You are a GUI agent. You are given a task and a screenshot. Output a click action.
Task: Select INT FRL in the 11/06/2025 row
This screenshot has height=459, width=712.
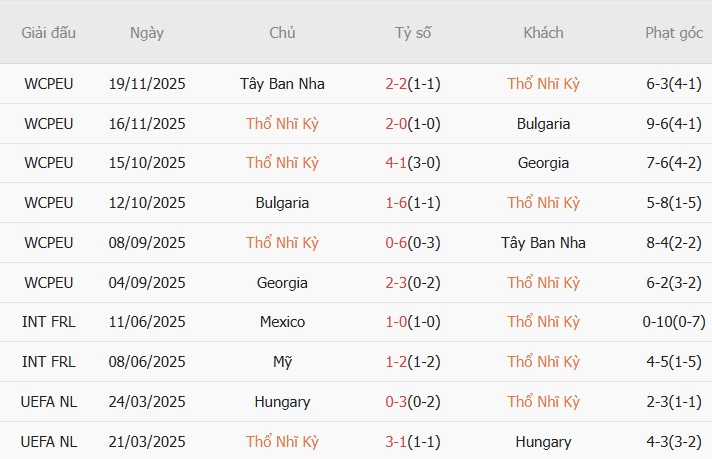pos(48,322)
